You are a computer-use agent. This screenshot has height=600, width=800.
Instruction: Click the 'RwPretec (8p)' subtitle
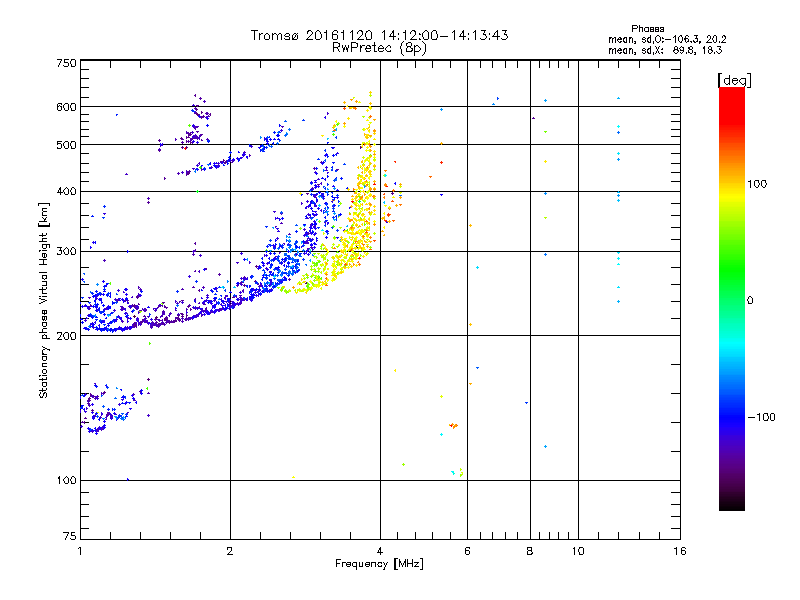(x=379, y=48)
